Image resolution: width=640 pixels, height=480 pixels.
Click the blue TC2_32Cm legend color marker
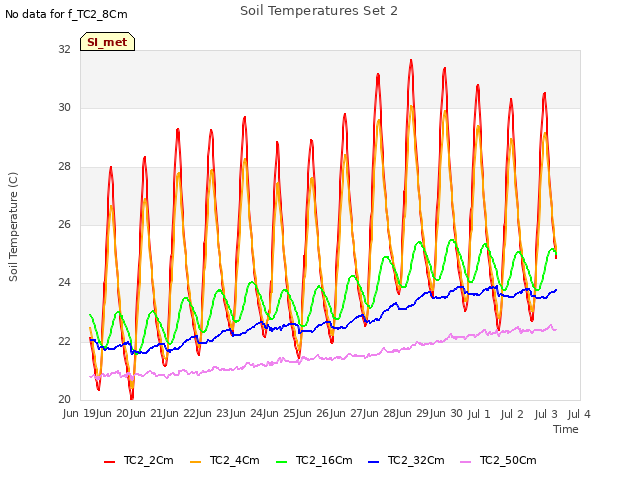374,462
